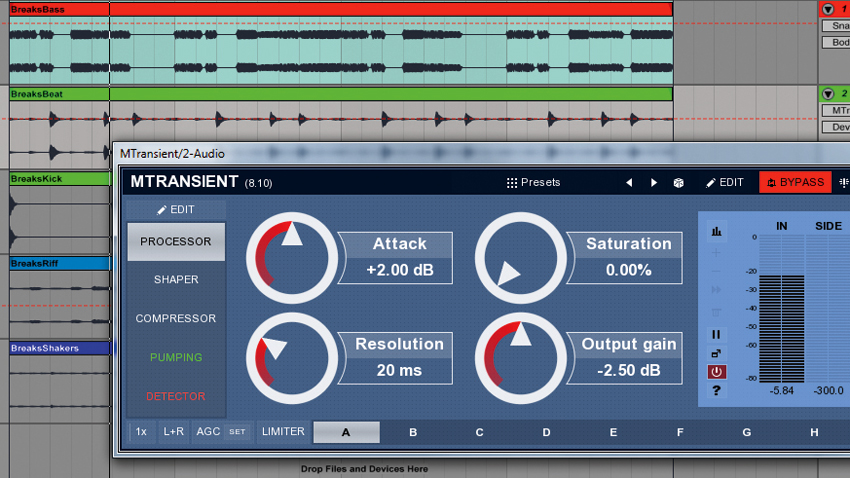Click the Resolution 20 ms value field
850x478 pixels.
pyautogui.click(x=400, y=371)
